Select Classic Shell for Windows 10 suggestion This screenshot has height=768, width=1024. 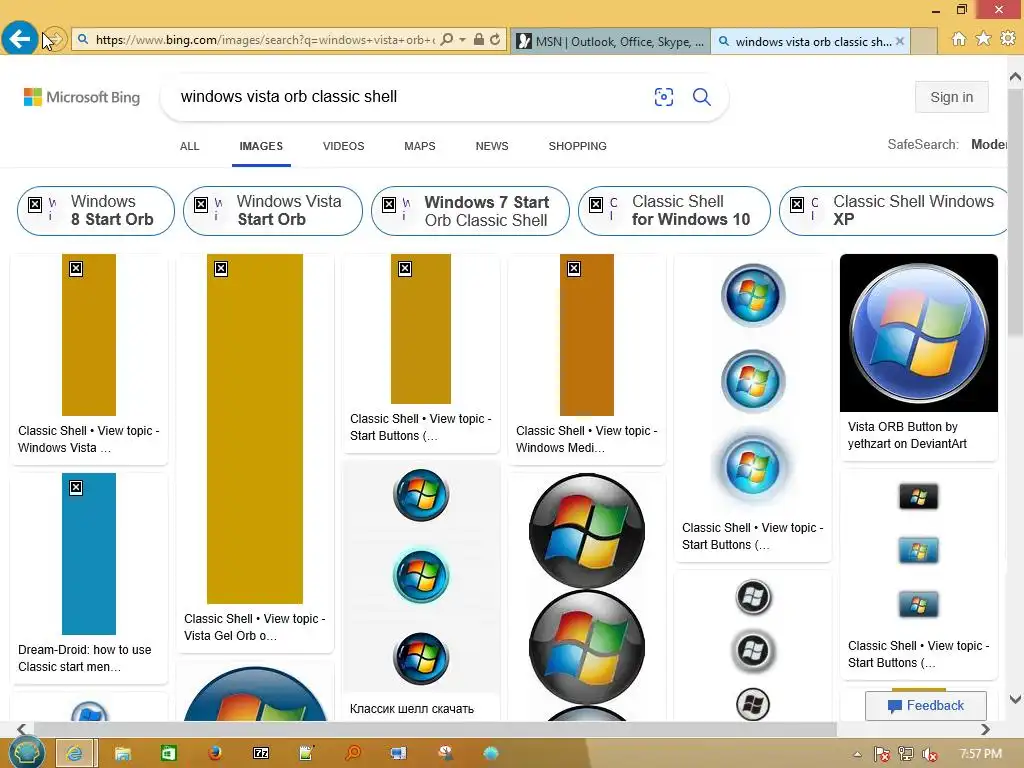pos(674,211)
